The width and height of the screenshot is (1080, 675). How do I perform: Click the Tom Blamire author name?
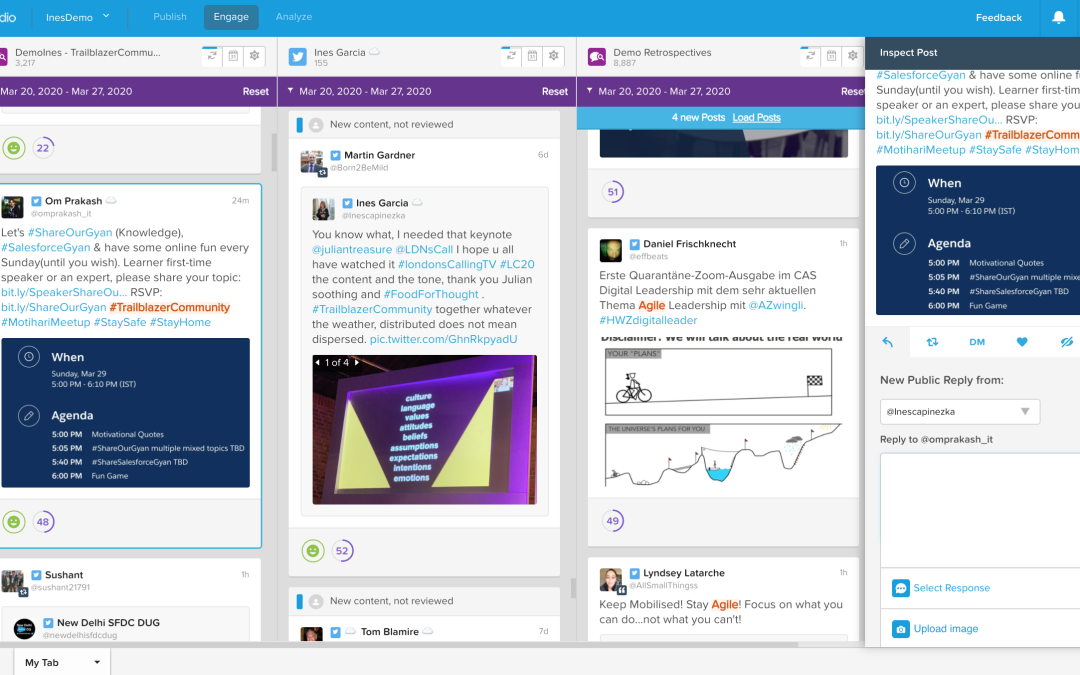pos(390,631)
